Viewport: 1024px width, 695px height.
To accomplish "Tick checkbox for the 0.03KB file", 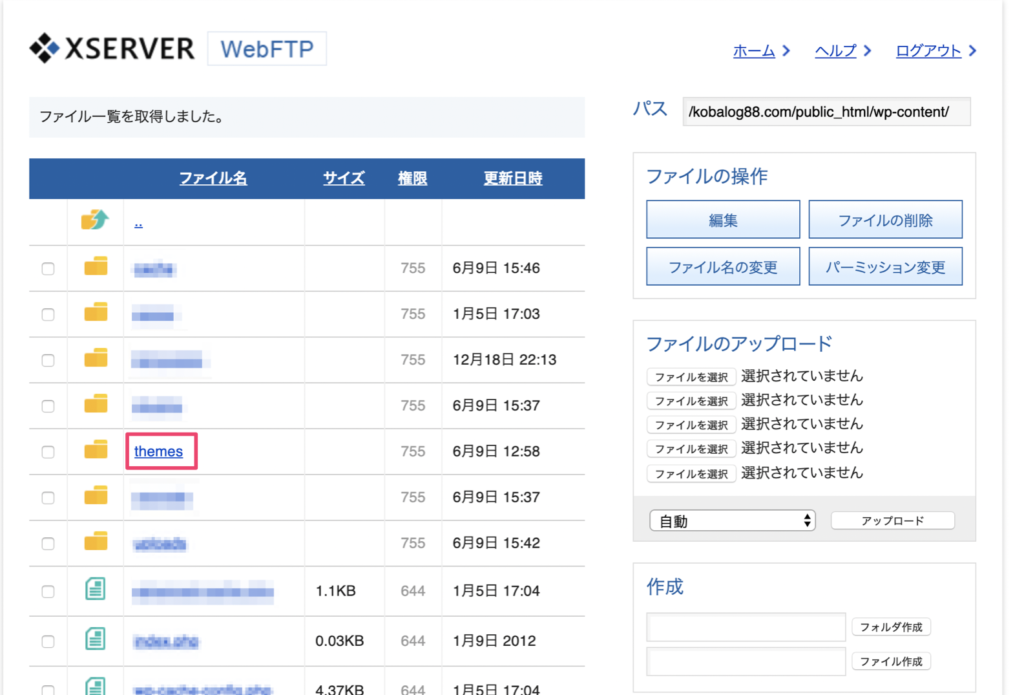I will tap(48, 641).
